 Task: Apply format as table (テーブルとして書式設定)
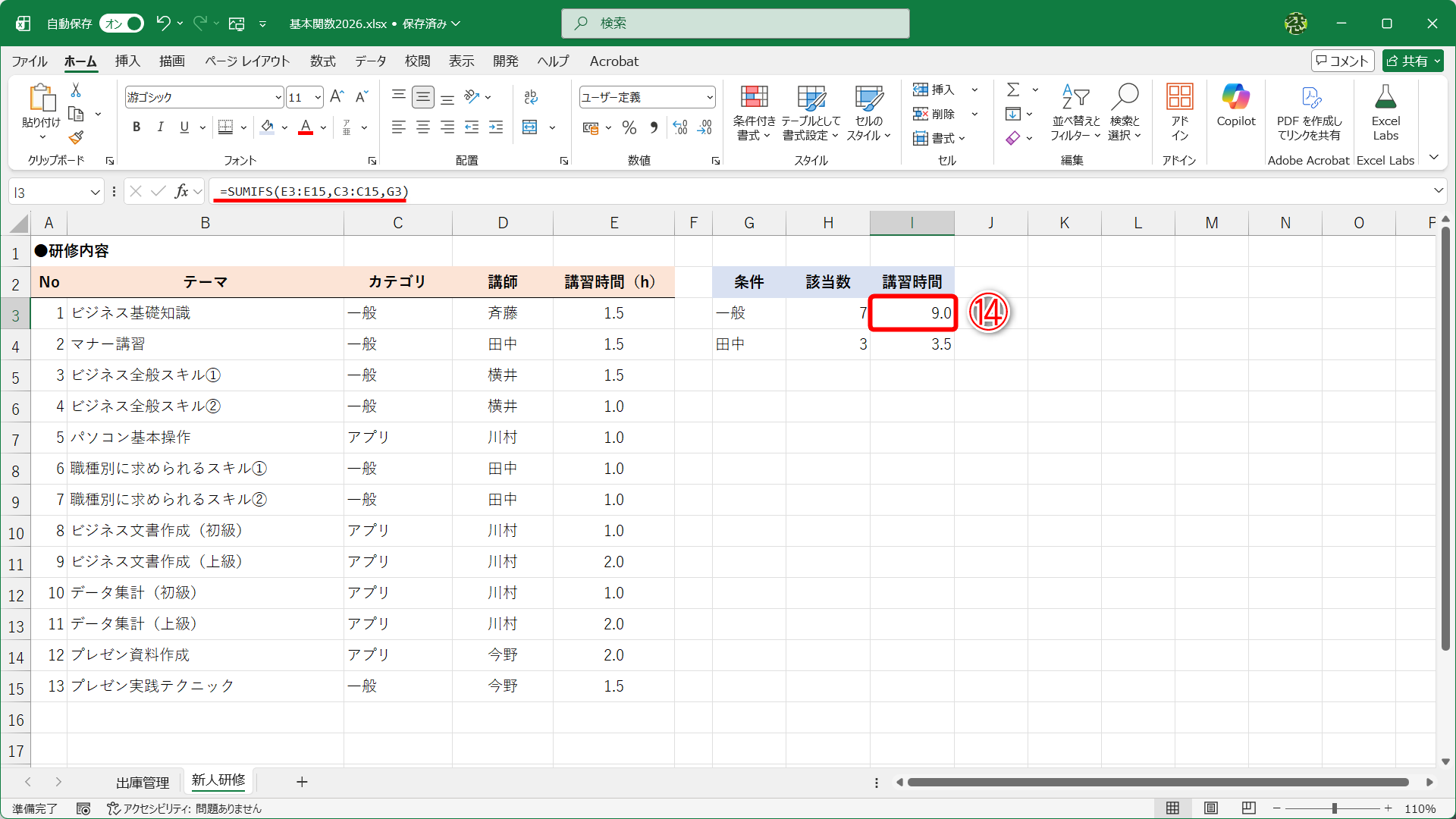coord(810,112)
